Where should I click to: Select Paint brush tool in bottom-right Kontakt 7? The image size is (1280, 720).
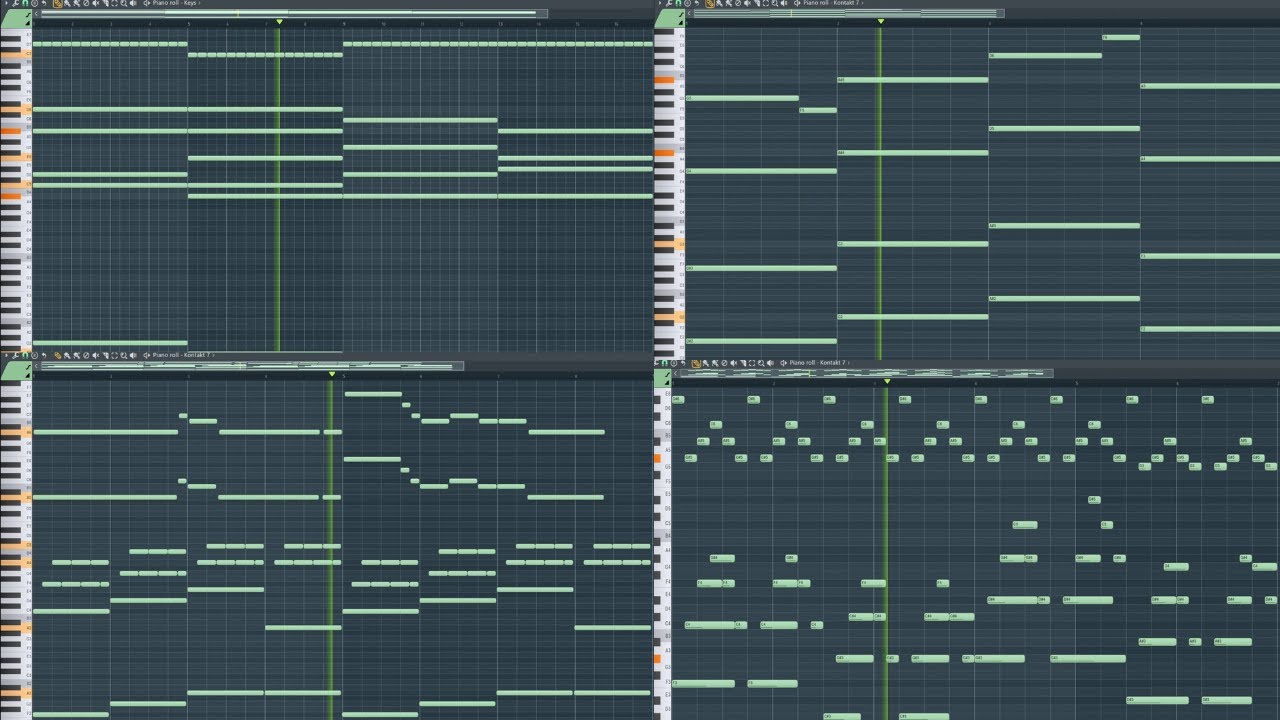click(x=706, y=363)
